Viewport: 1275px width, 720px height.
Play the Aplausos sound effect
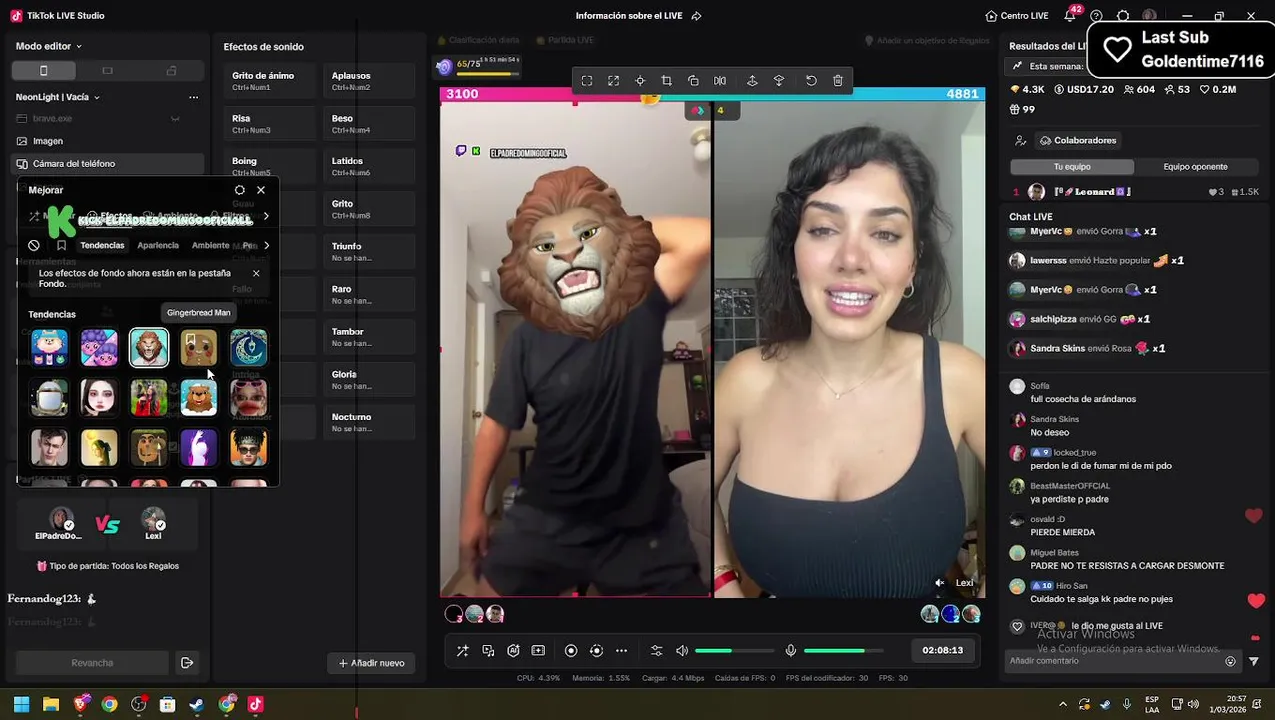tap(369, 81)
